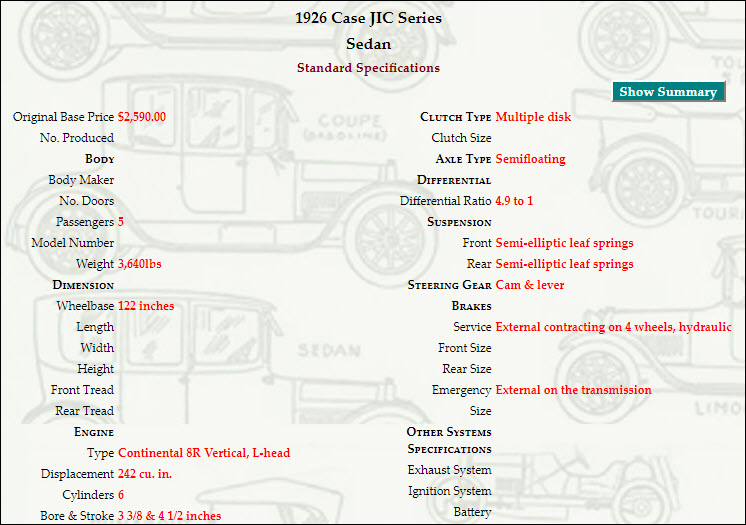
Task: Select the Passengers value 5
Action: click(x=121, y=222)
